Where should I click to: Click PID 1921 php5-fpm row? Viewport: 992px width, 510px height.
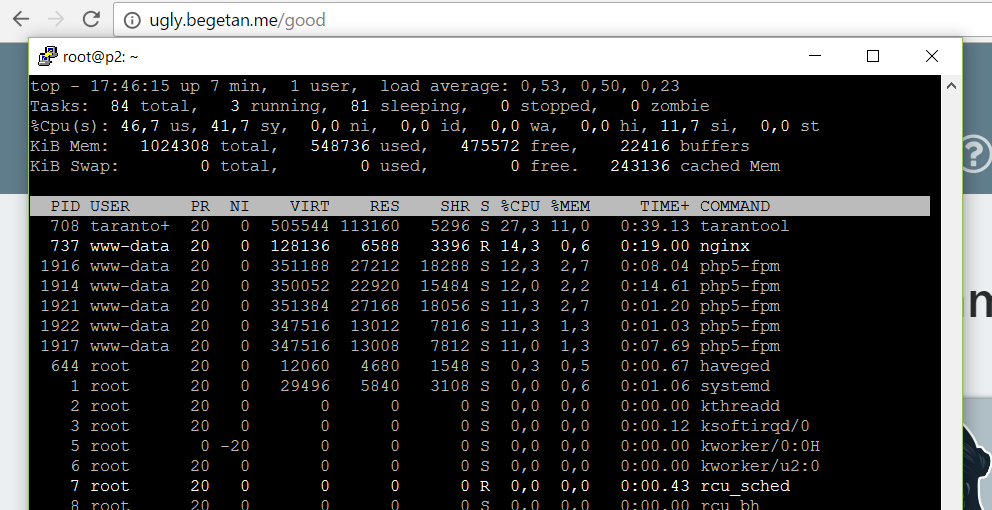[x=480, y=306]
